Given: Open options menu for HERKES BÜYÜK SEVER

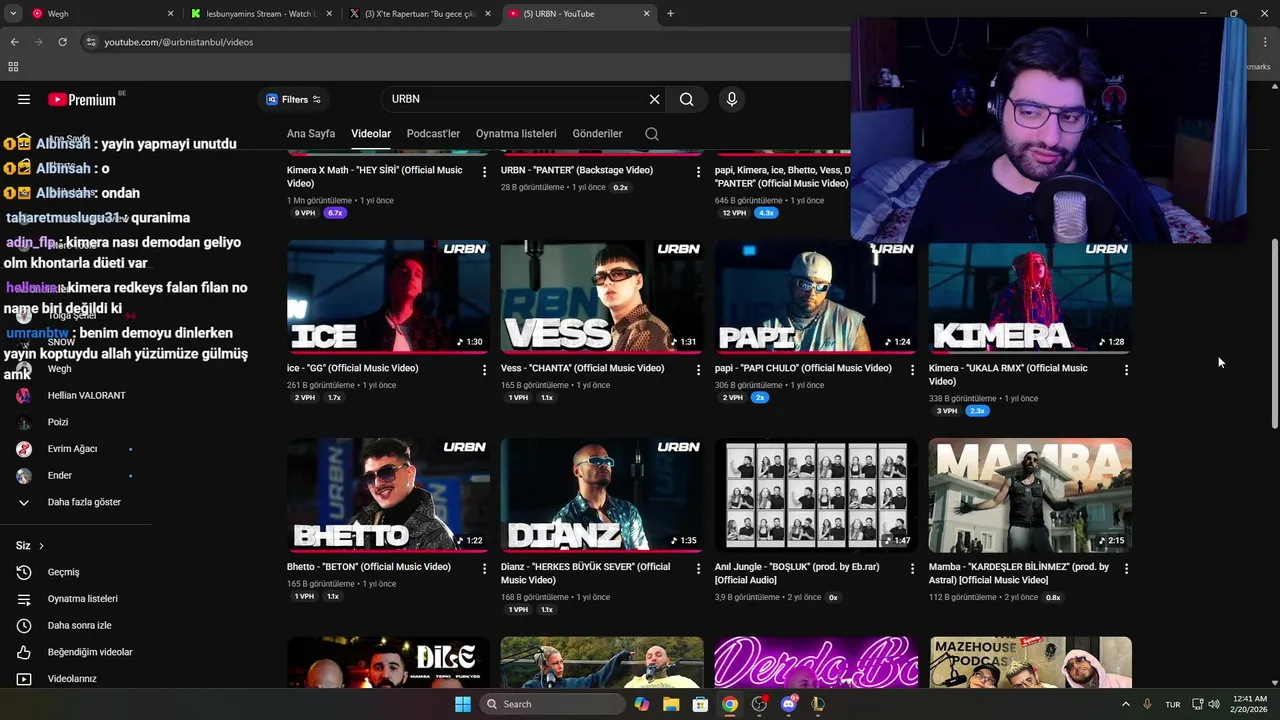Looking at the screenshot, I should click(x=698, y=568).
